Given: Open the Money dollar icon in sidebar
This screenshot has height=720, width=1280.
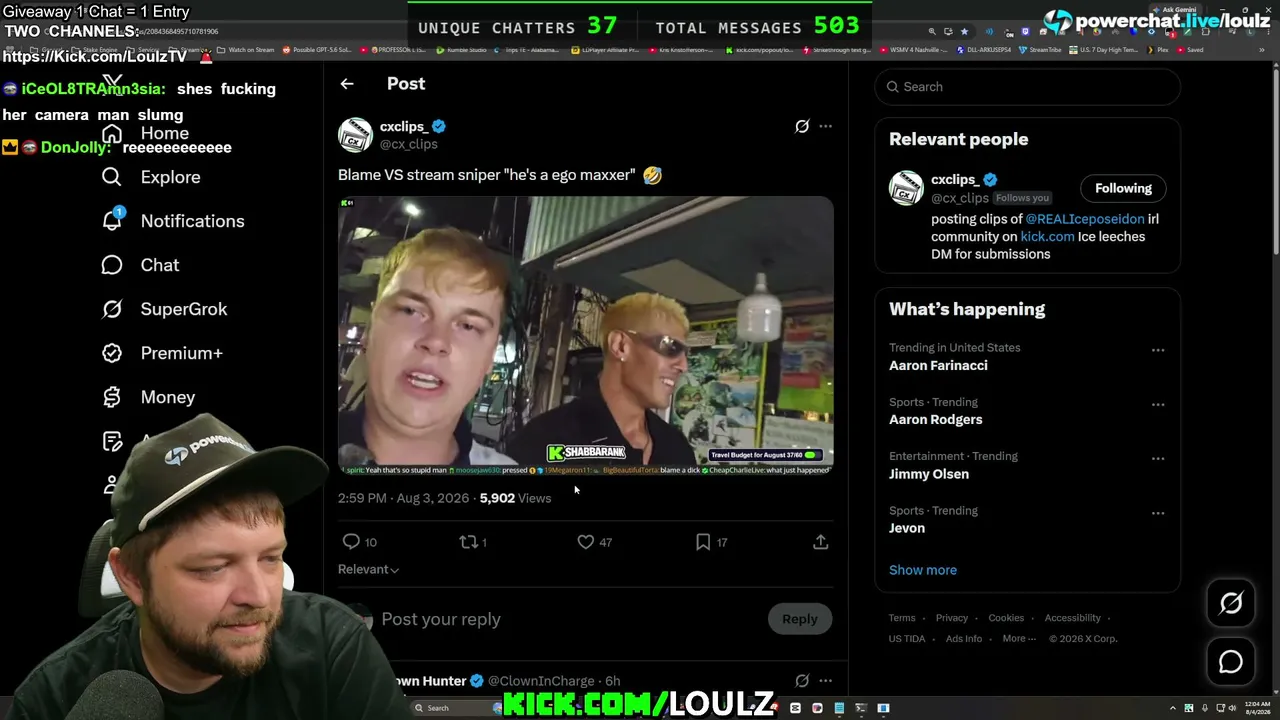Looking at the screenshot, I should 112,397.
